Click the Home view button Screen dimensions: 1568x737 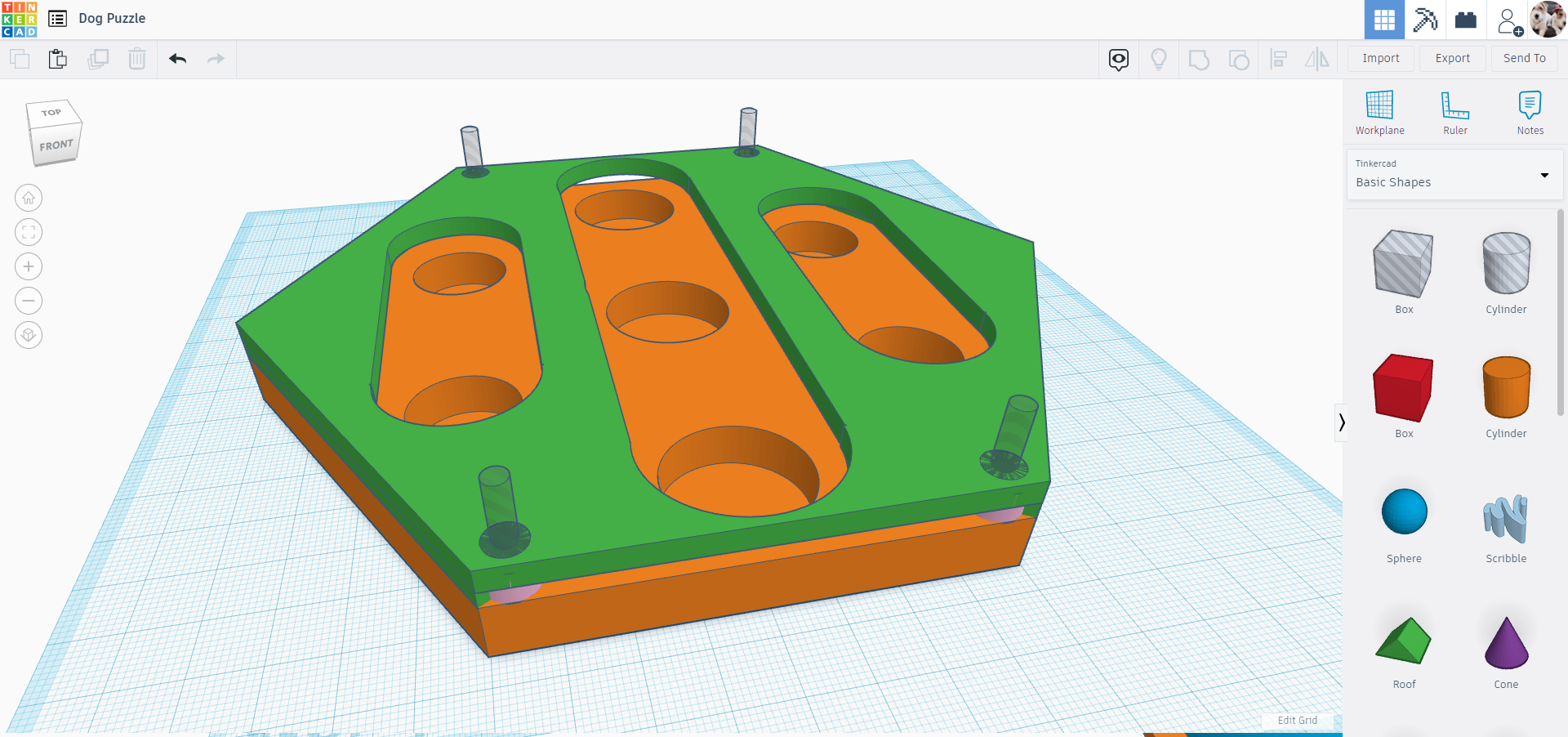click(x=29, y=198)
